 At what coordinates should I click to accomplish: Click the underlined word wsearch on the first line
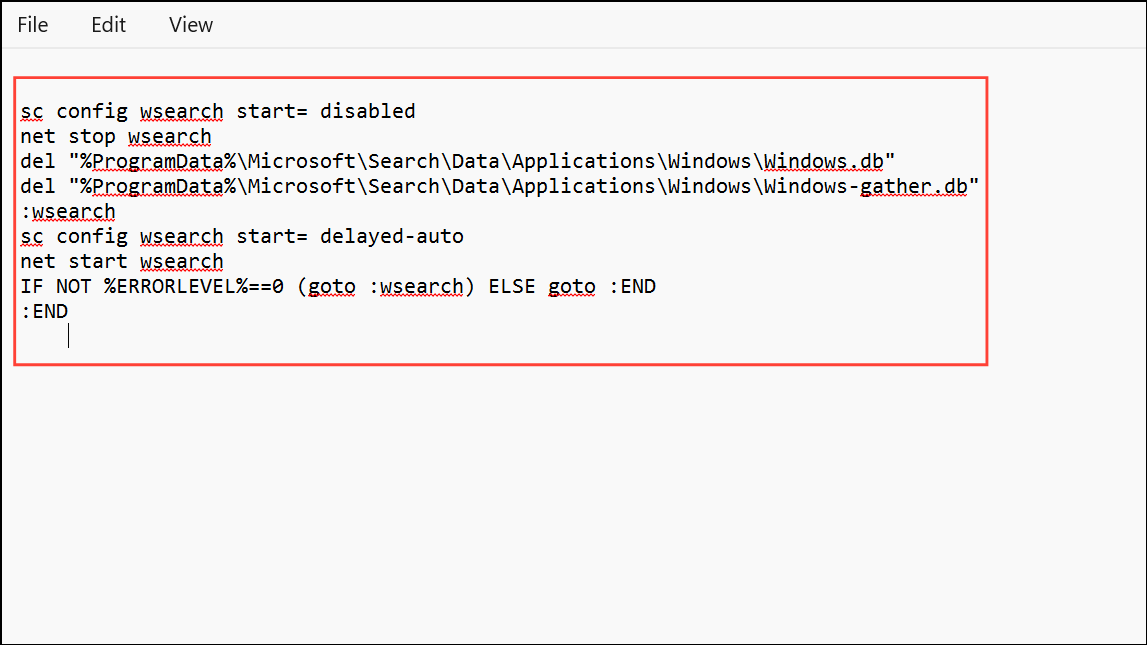(x=181, y=111)
